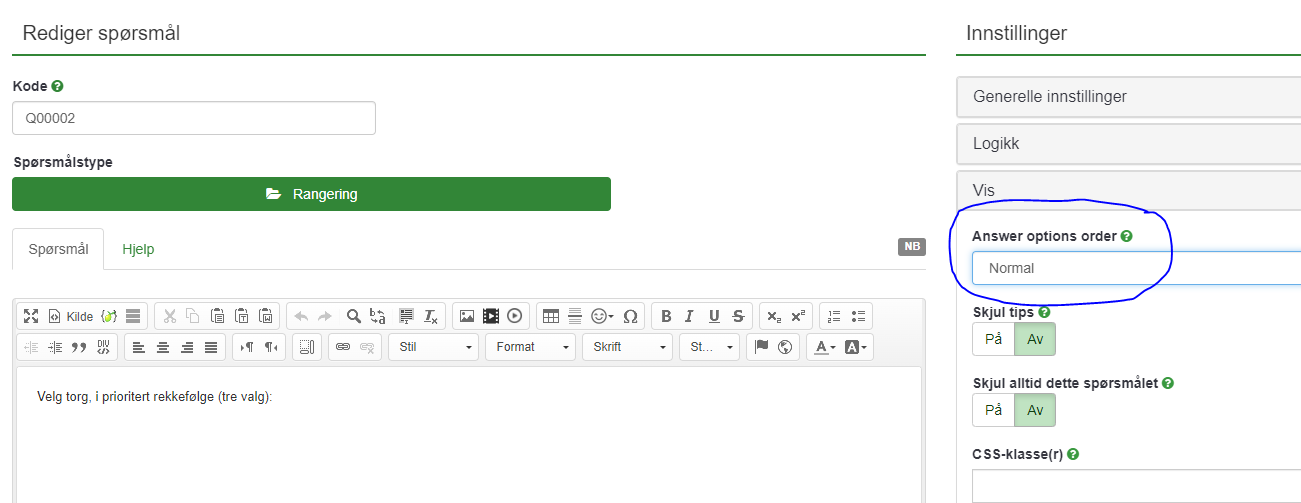
Task: Insert an image into the question
Action: (467, 316)
